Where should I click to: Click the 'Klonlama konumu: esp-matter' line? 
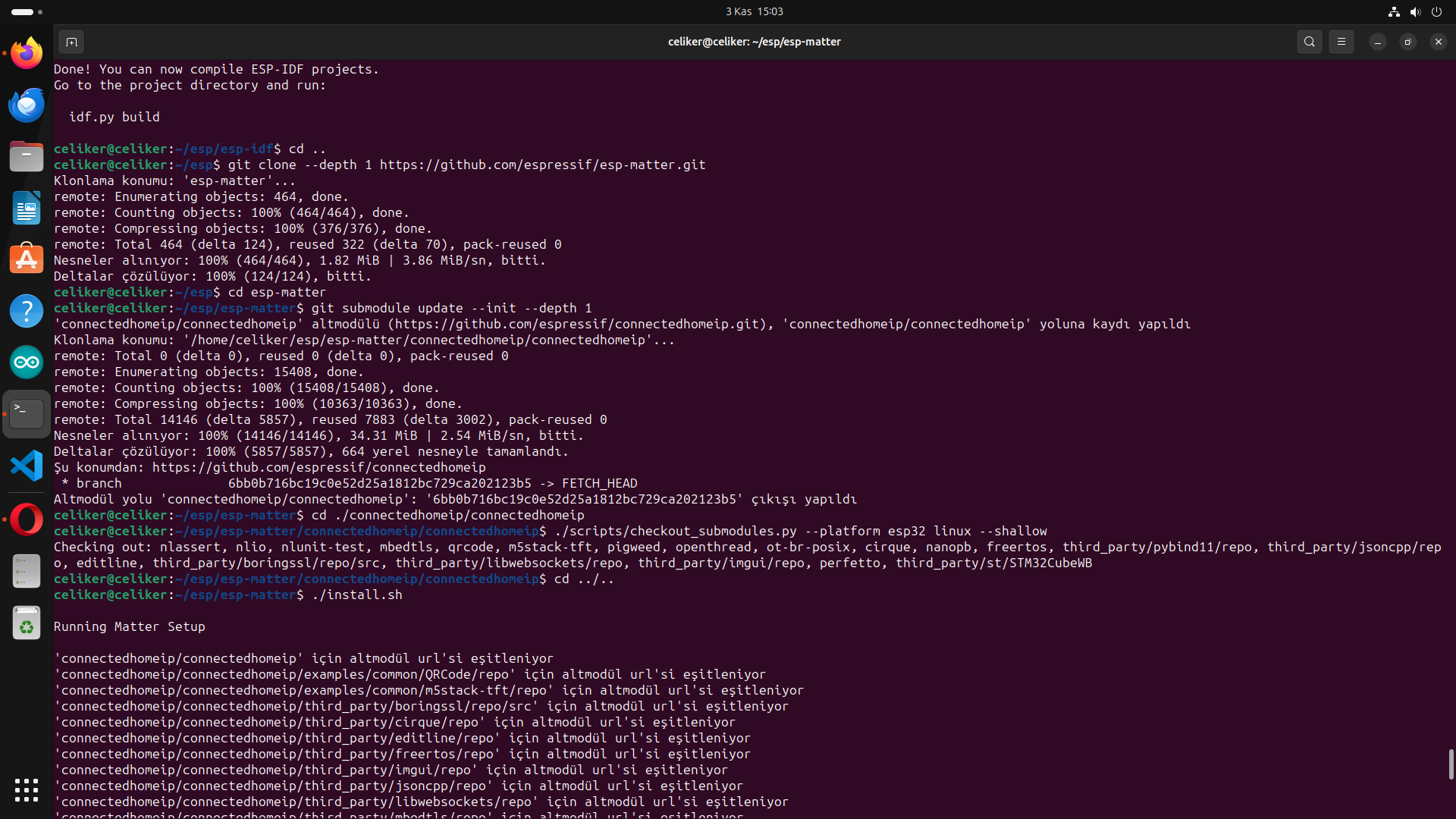174,180
